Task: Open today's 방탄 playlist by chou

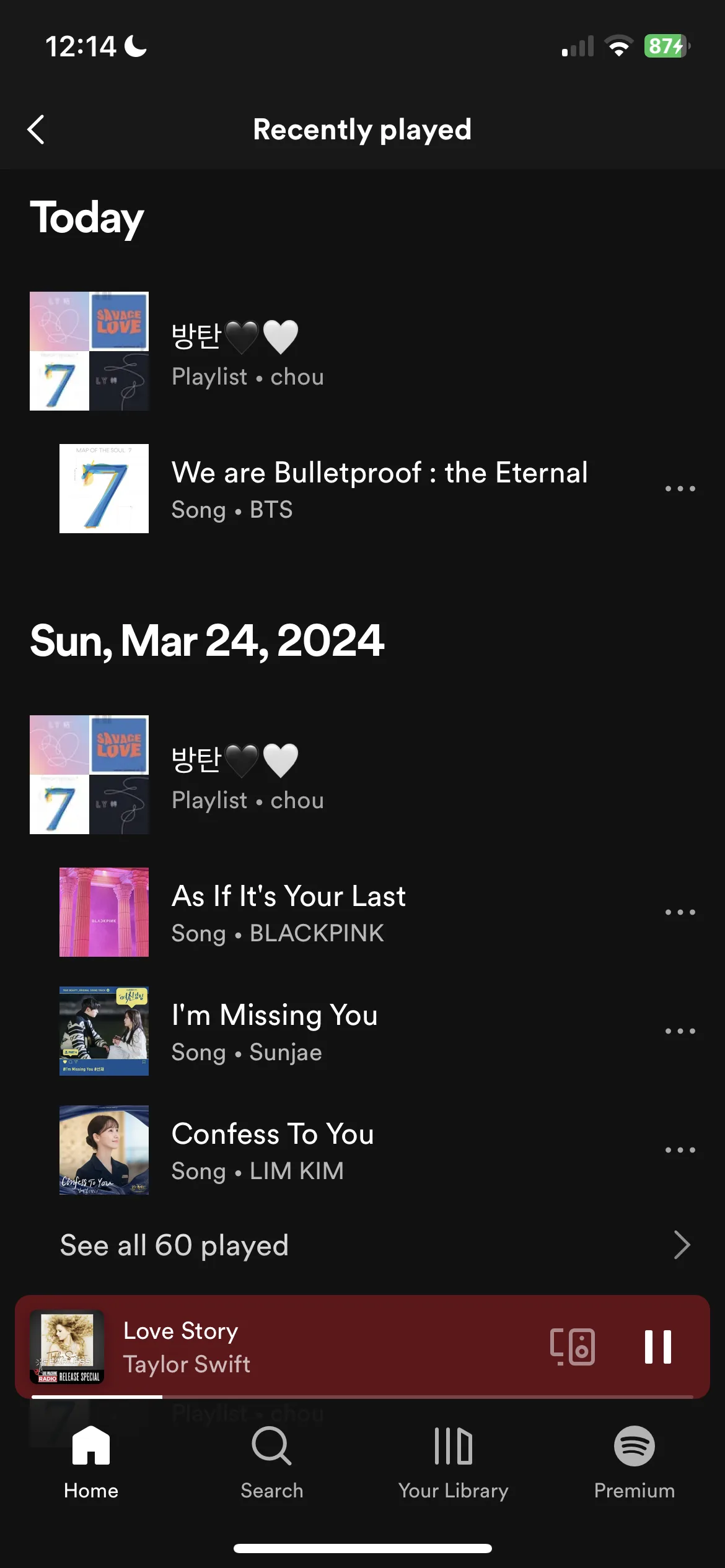Action: [x=362, y=351]
